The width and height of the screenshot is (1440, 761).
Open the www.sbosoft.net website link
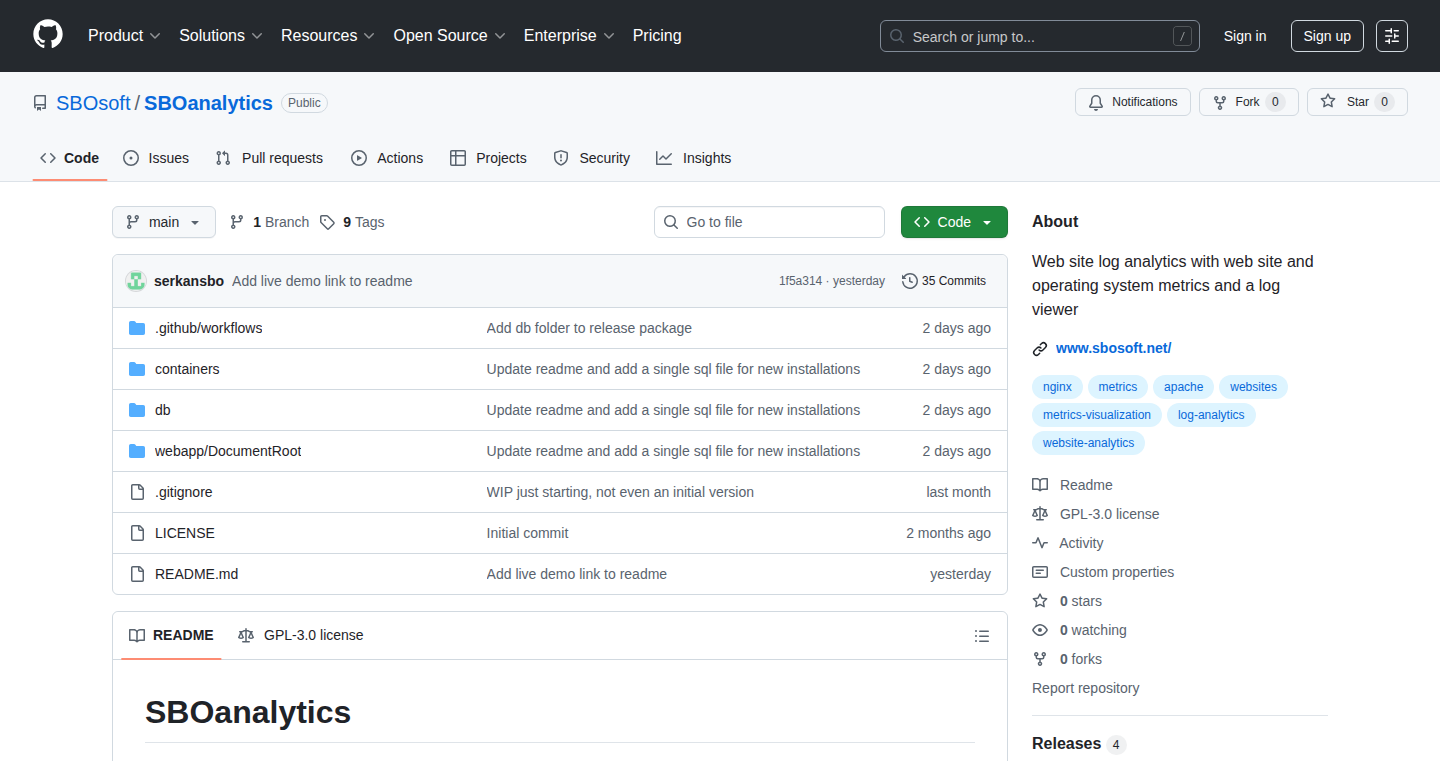coord(1113,348)
